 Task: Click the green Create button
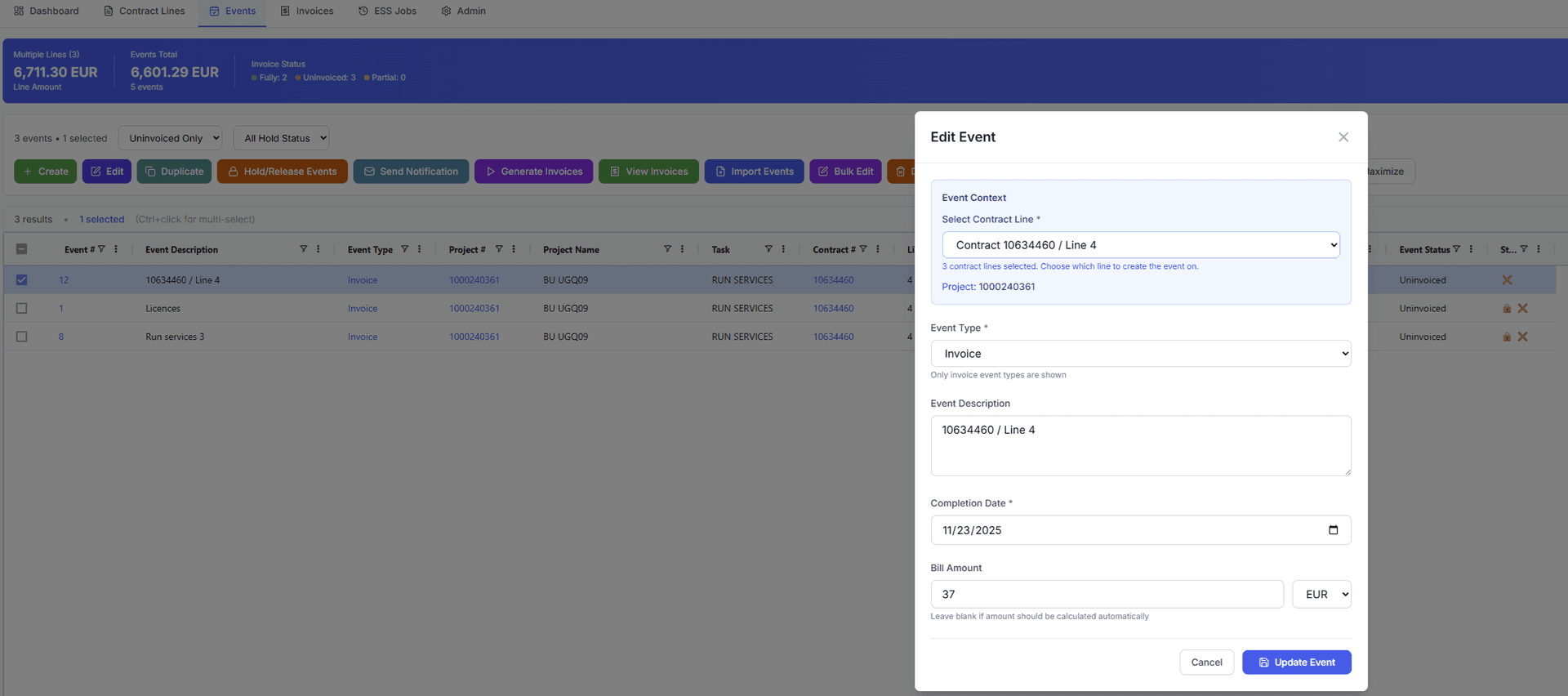[x=46, y=172]
